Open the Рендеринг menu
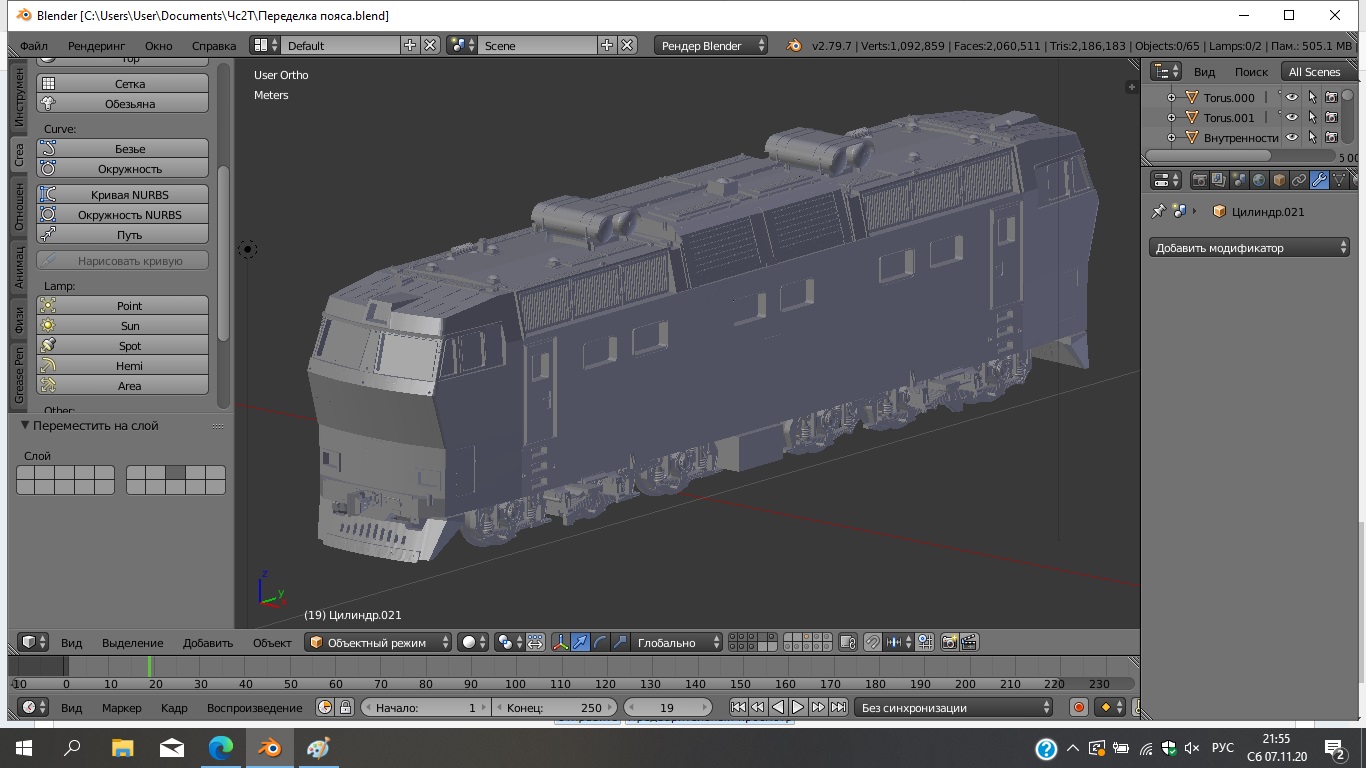The height and width of the screenshot is (768, 1366). pos(97,45)
